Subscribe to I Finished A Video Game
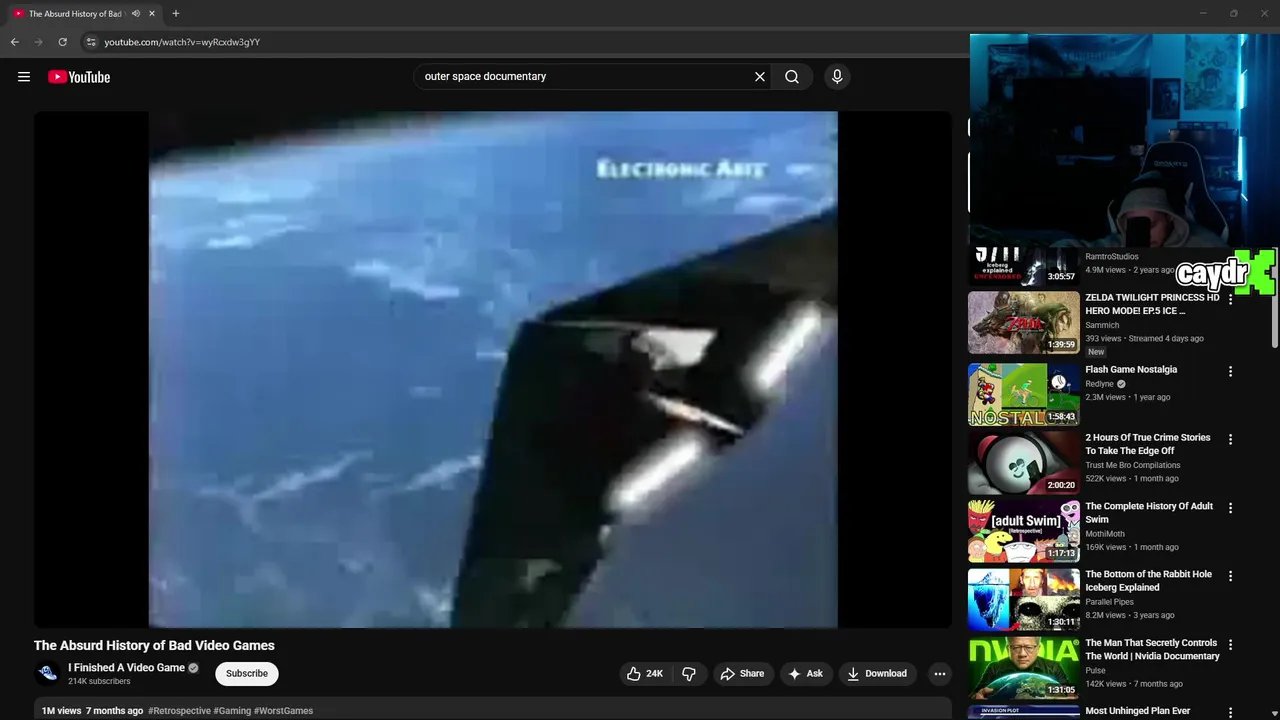 (x=247, y=674)
